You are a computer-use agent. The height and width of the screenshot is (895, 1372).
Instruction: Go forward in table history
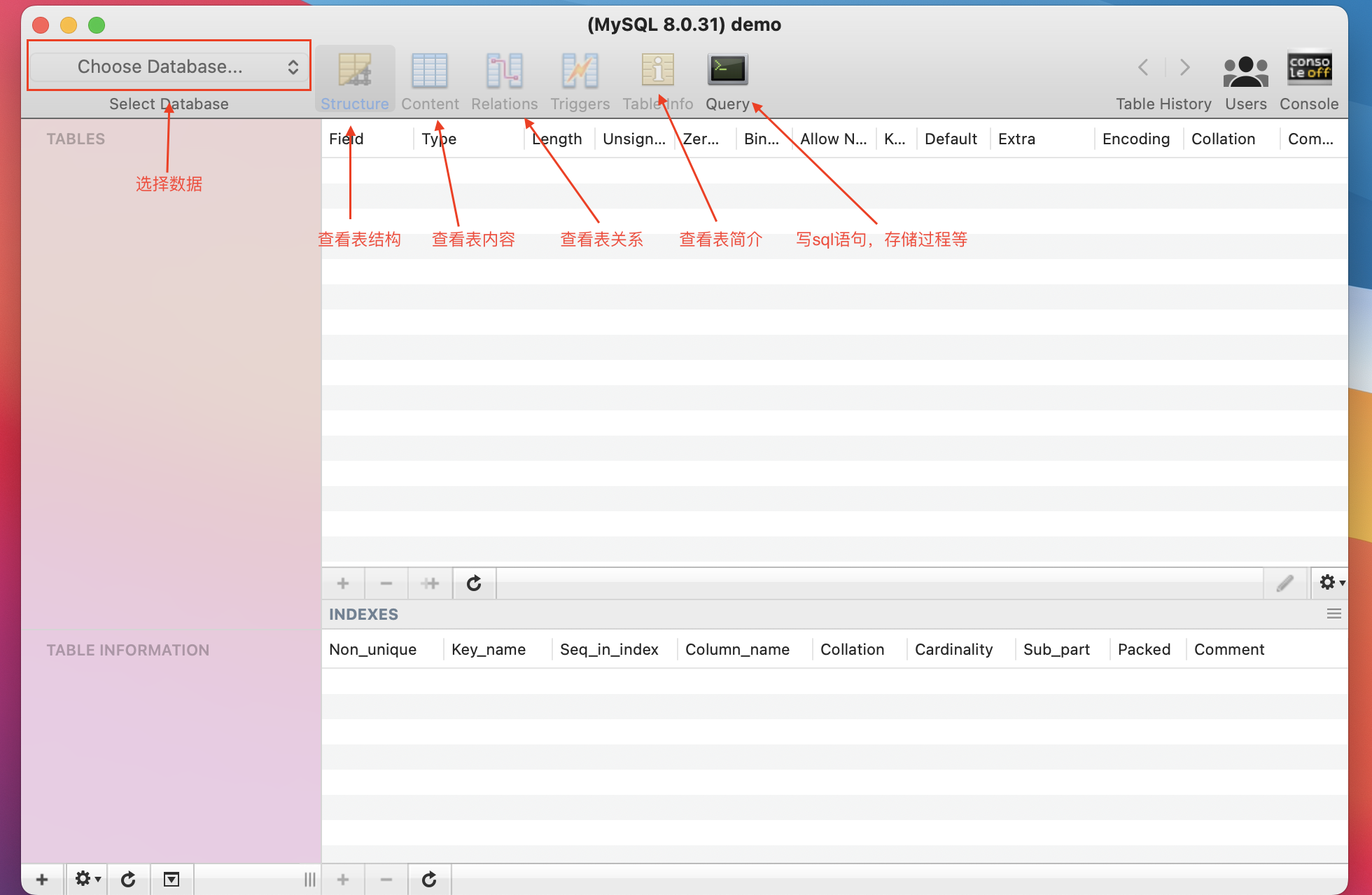(x=1184, y=67)
